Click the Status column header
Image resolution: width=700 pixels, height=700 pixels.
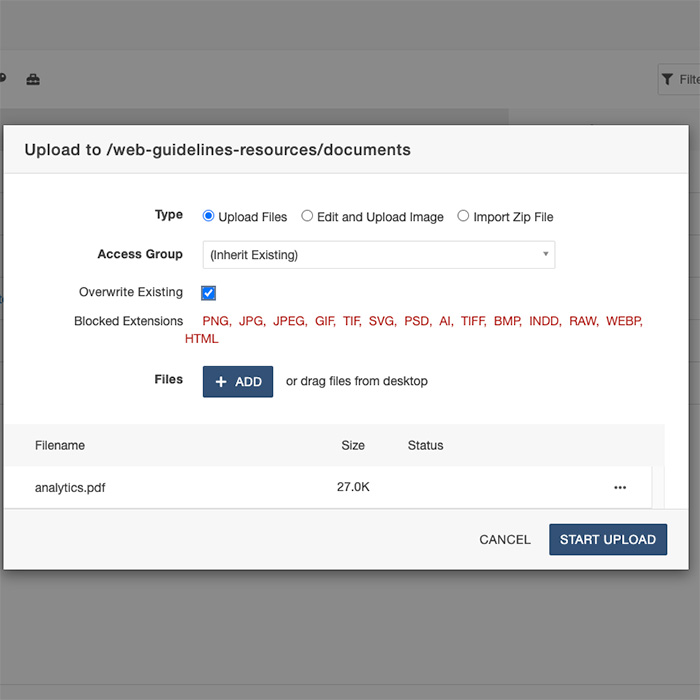point(425,445)
